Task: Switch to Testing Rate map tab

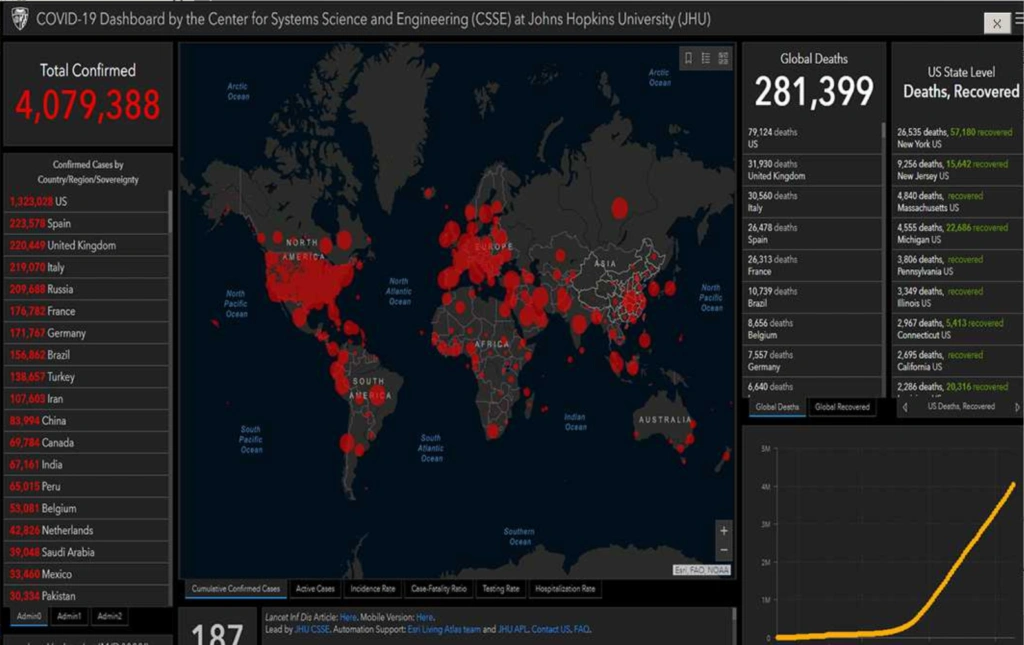Action: click(x=501, y=589)
